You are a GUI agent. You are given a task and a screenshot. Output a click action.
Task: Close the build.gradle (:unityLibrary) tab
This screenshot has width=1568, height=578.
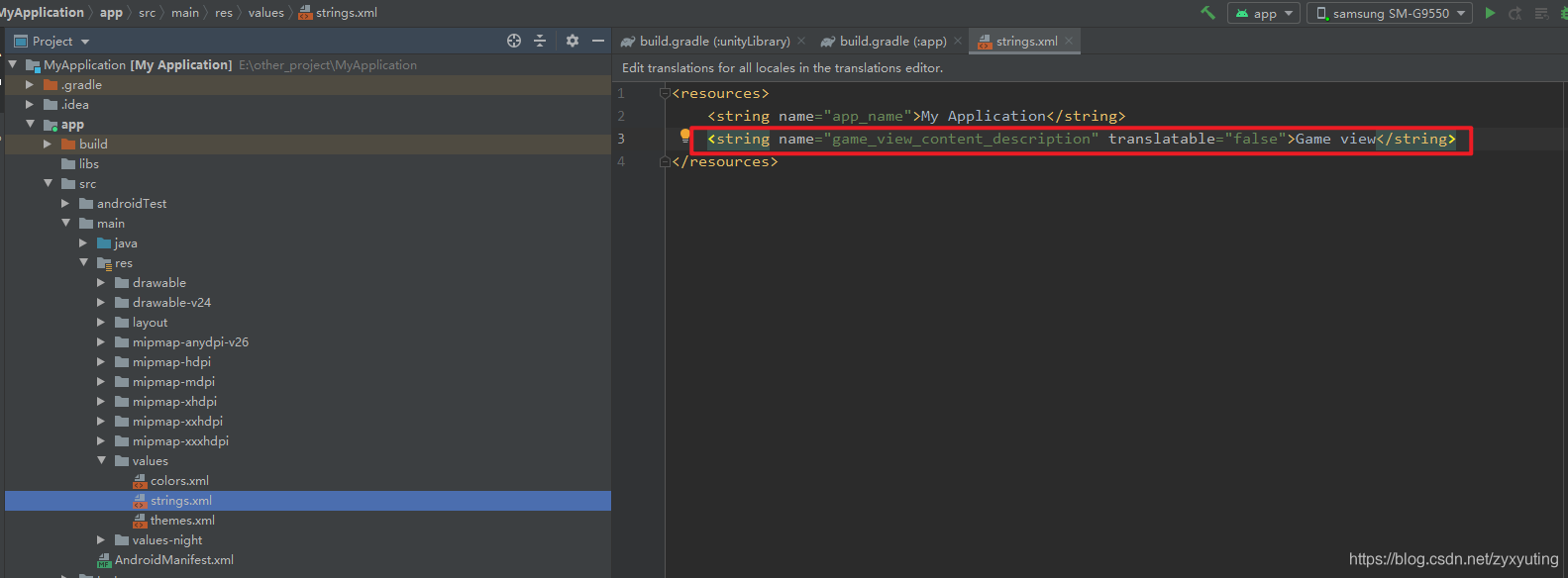pos(800,41)
